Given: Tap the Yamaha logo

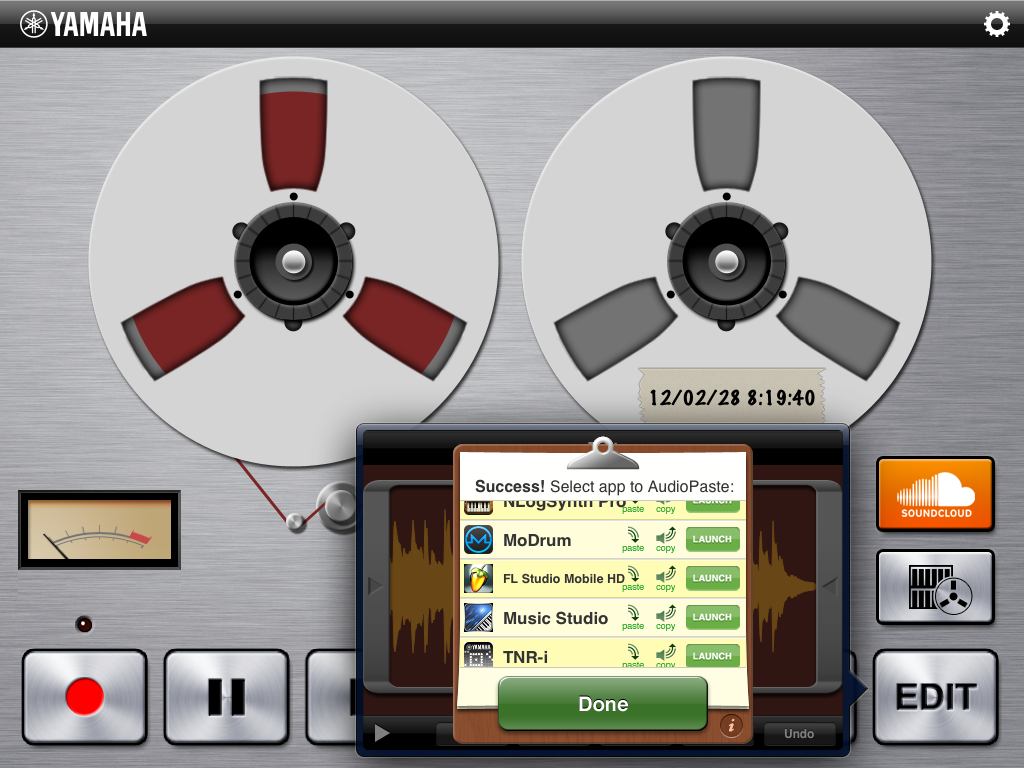Looking at the screenshot, I should [83, 25].
